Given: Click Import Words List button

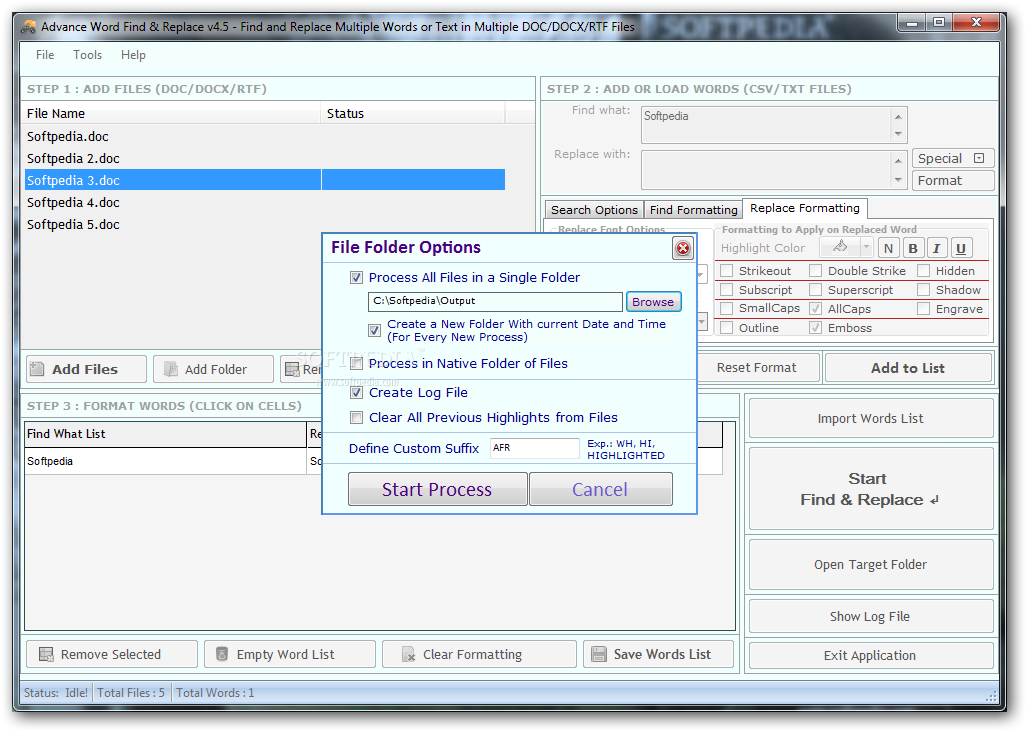Looking at the screenshot, I should pyautogui.click(x=870, y=418).
